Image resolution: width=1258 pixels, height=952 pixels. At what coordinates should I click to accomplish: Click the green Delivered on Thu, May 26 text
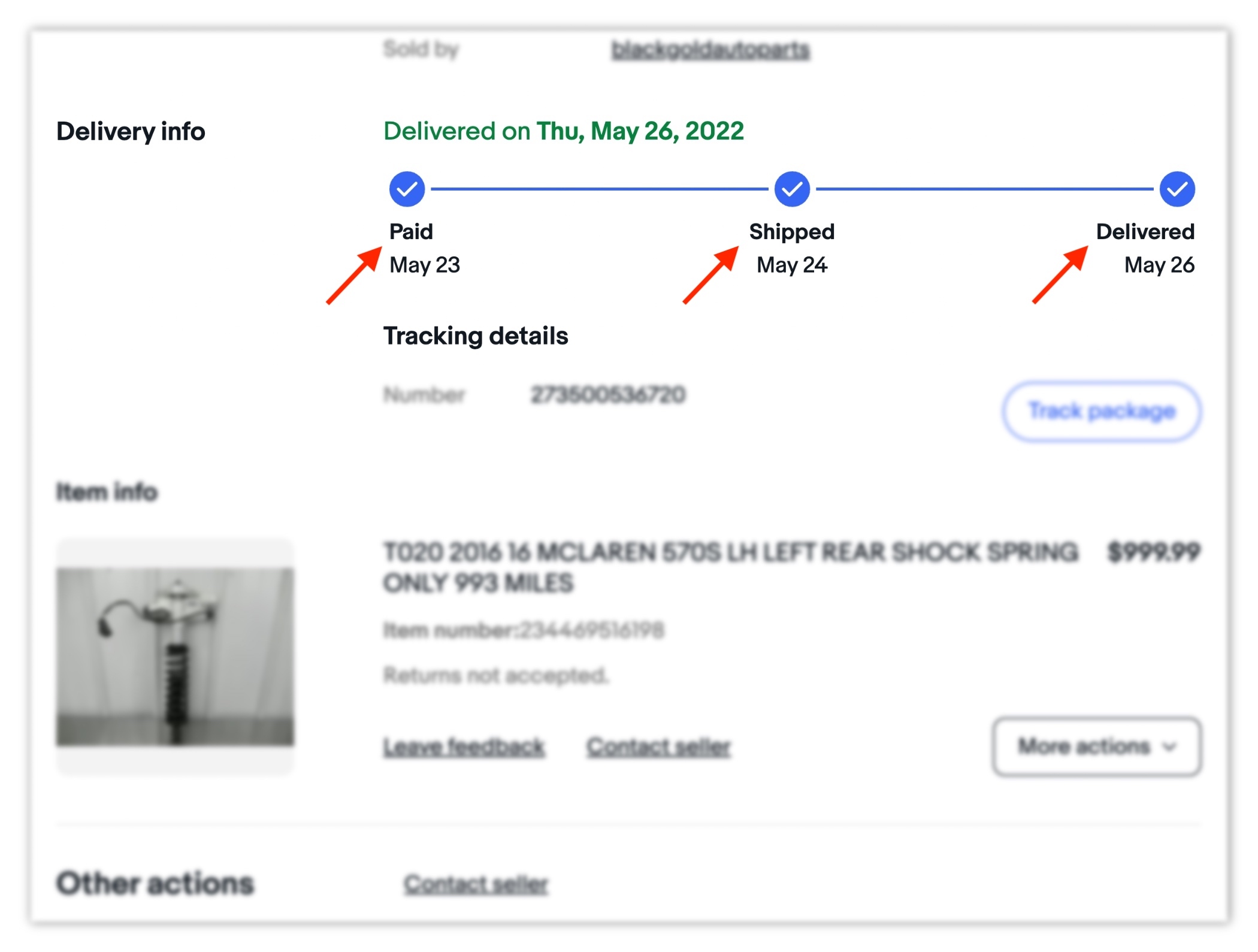tap(563, 131)
